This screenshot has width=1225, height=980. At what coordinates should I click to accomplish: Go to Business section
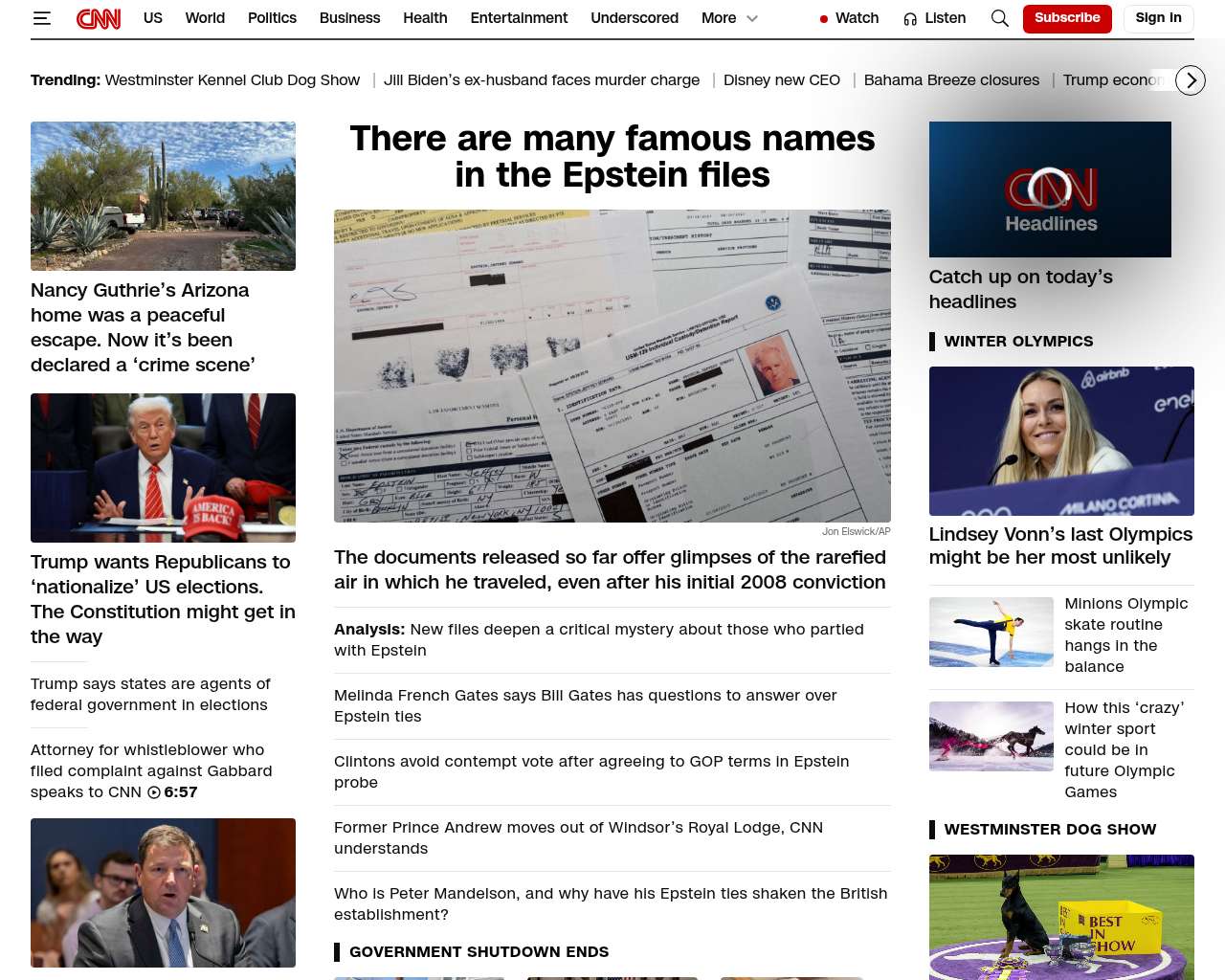(x=349, y=18)
